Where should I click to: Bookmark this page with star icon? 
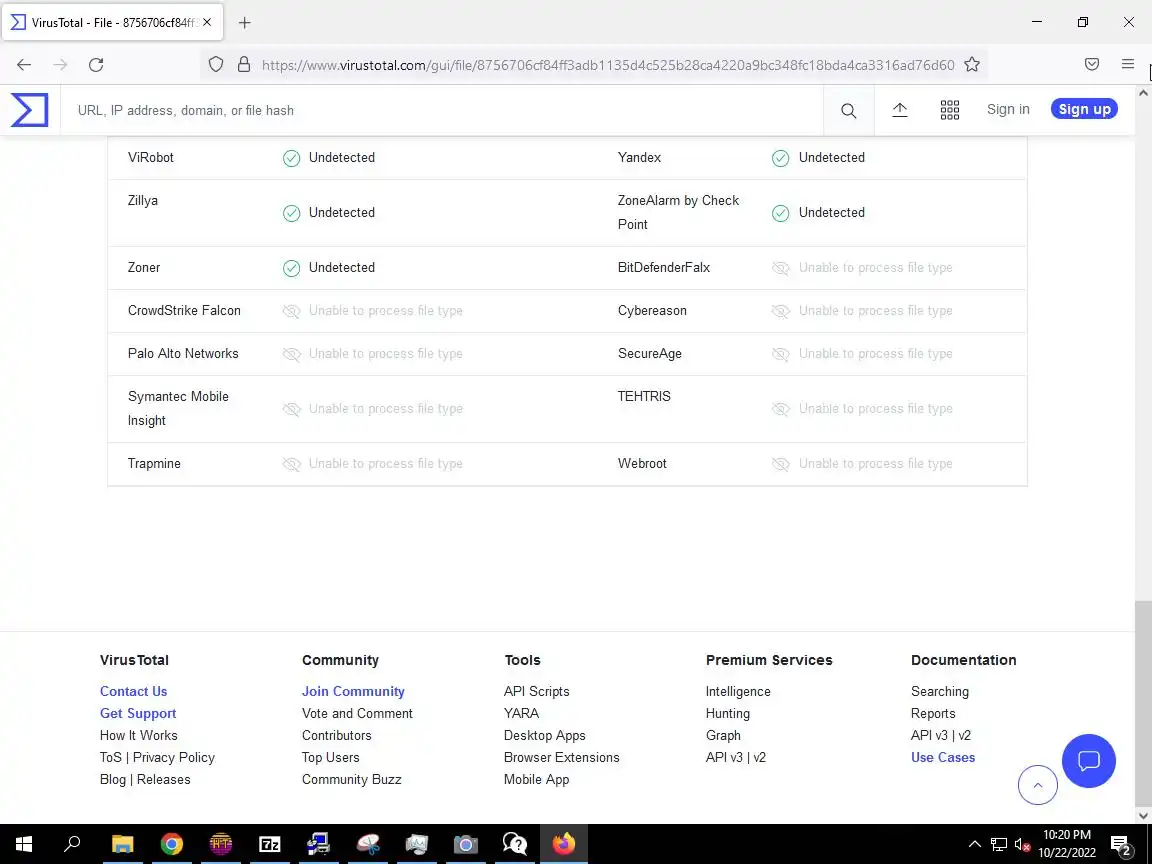[972, 65]
